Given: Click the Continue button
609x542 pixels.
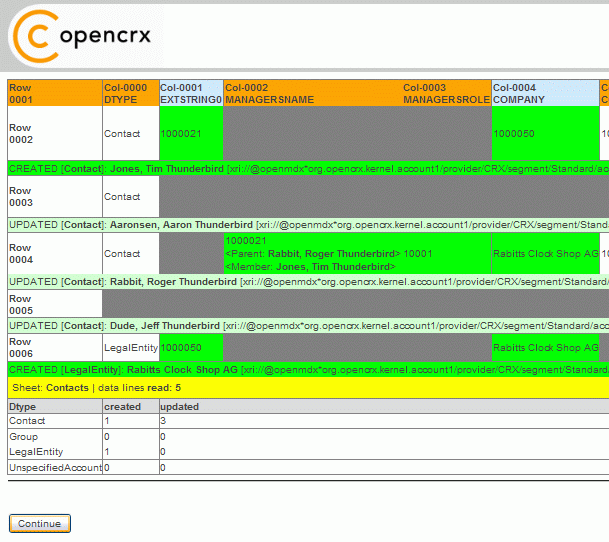Looking at the screenshot, I should click(40, 523).
